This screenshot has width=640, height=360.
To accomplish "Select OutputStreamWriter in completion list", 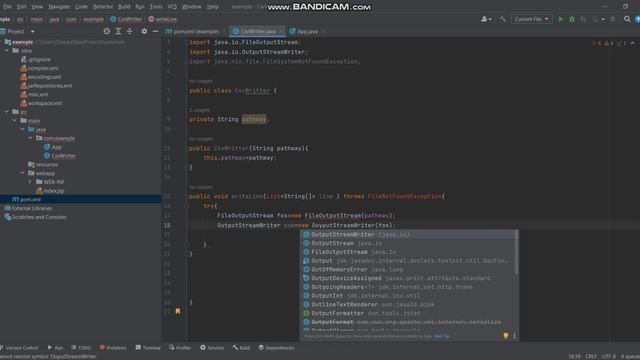I will tap(408, 234).
